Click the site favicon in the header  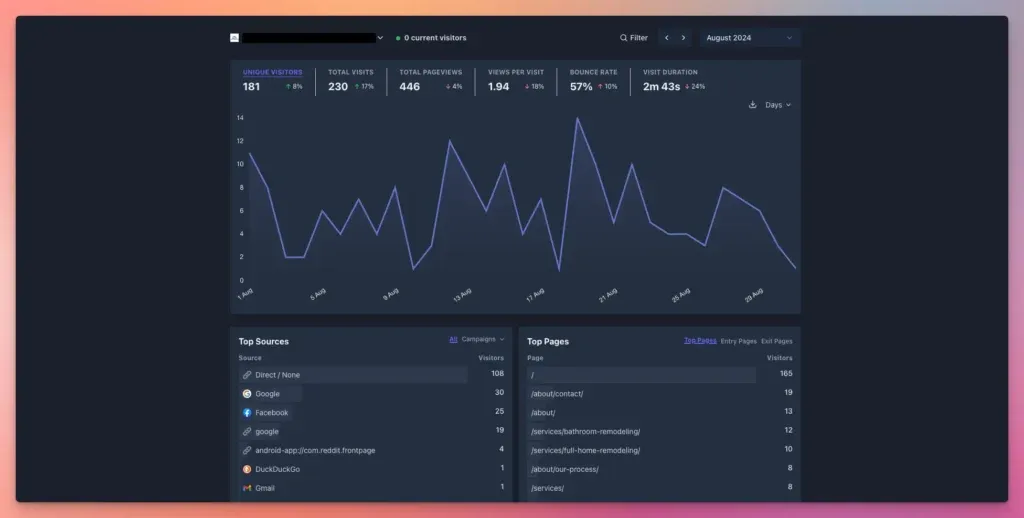(x=234, y=38)
